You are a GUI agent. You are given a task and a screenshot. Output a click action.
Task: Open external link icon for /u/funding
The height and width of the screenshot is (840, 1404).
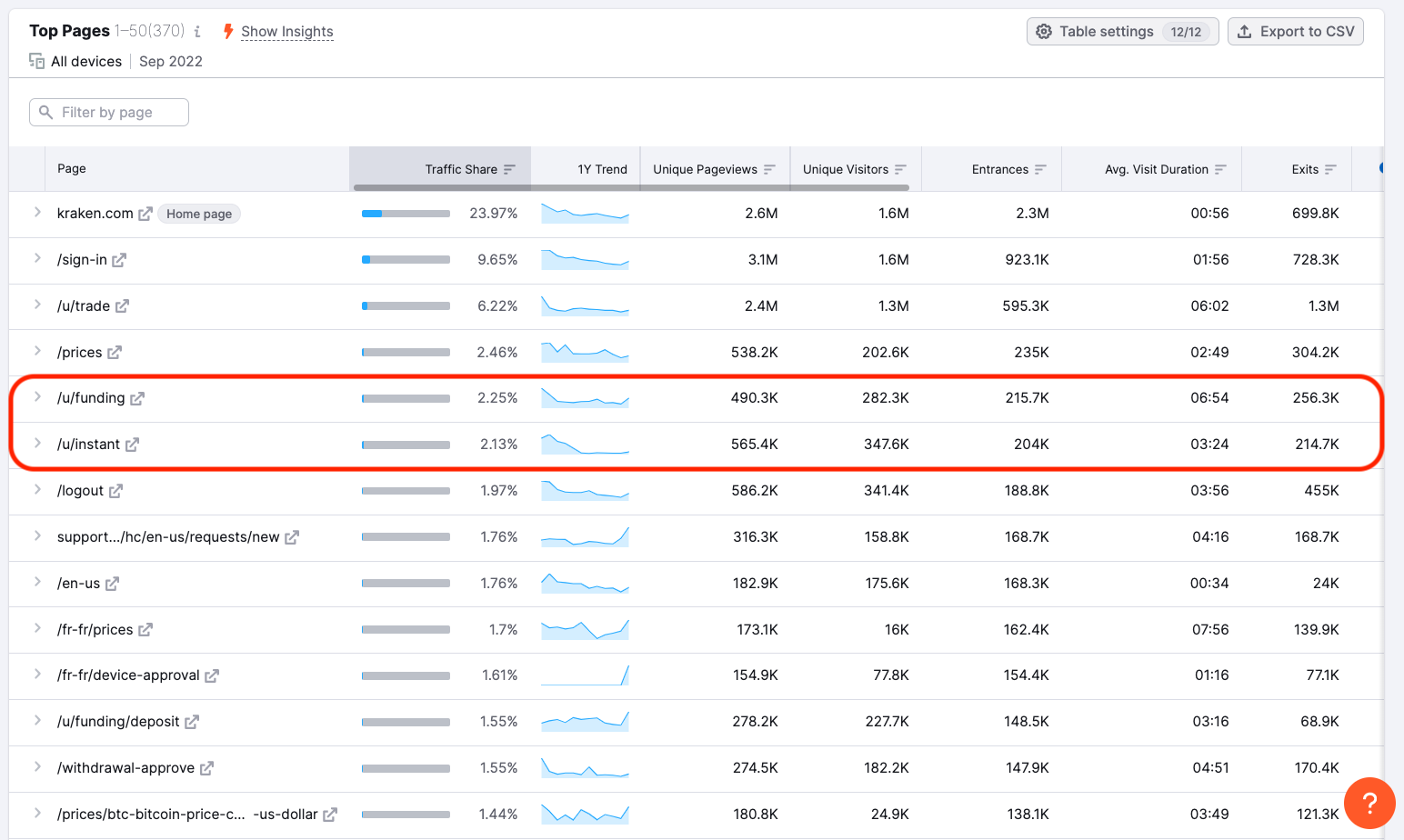[137, 398]
